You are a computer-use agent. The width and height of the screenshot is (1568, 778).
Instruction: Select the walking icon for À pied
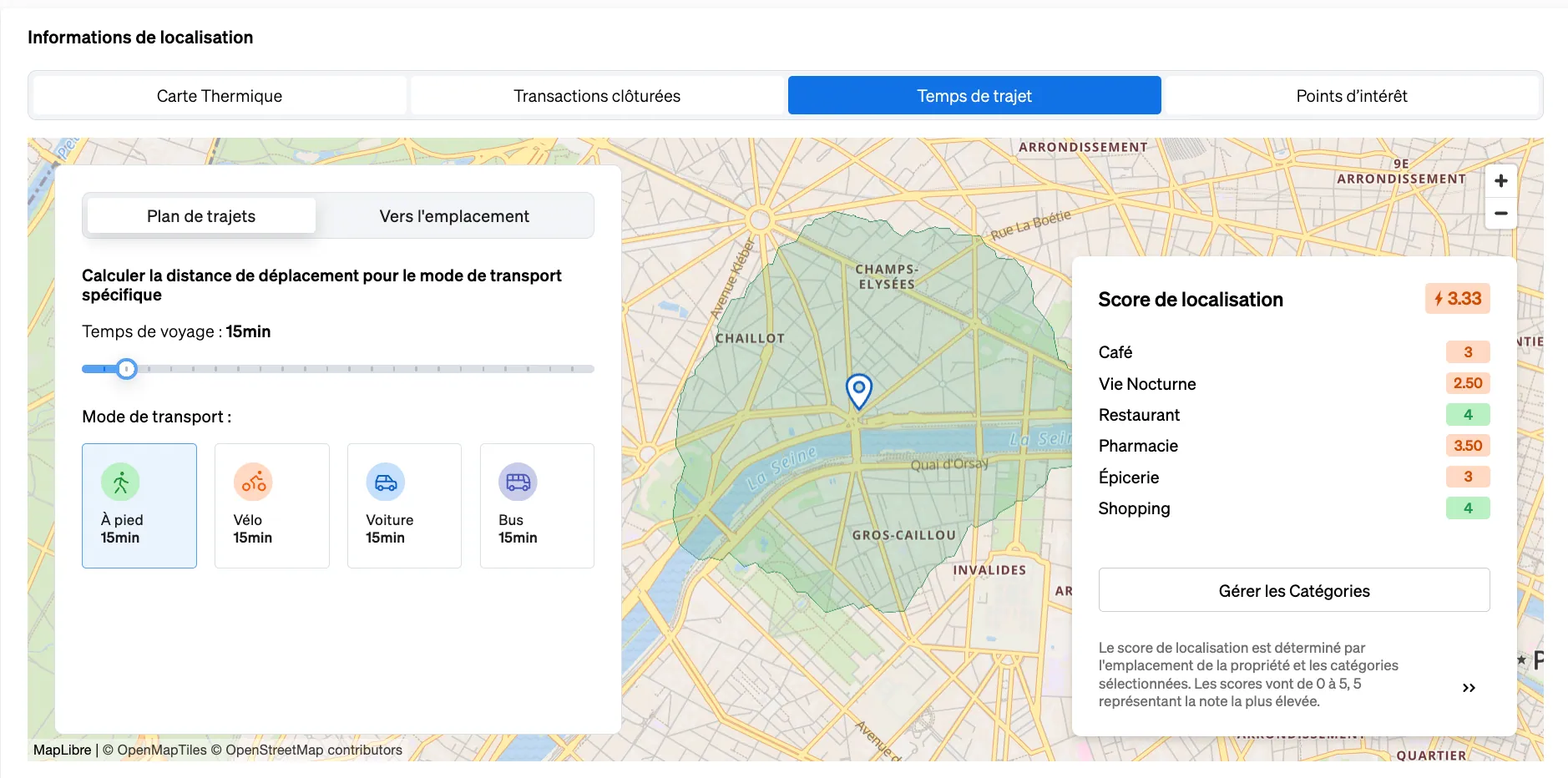(120, 482)
